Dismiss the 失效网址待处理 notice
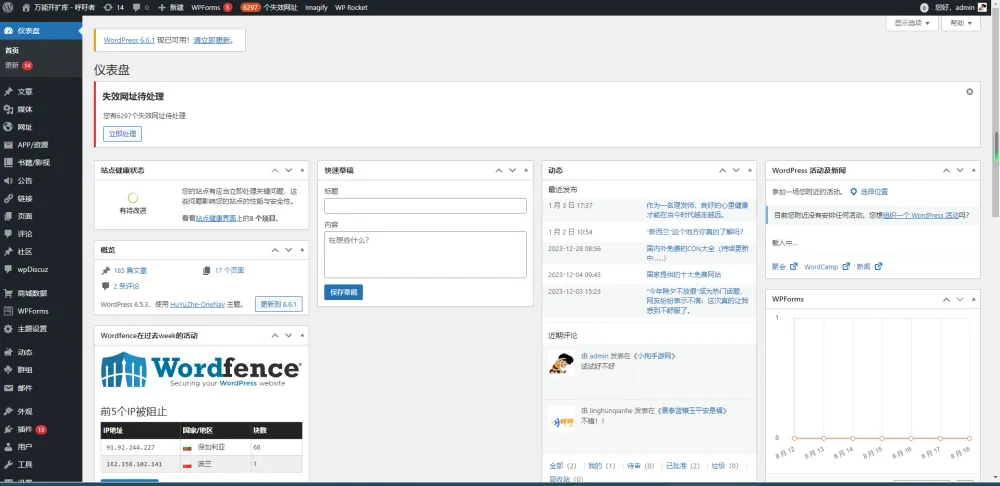Screen dimensions: 1000x486 click(x=969, y=92)
